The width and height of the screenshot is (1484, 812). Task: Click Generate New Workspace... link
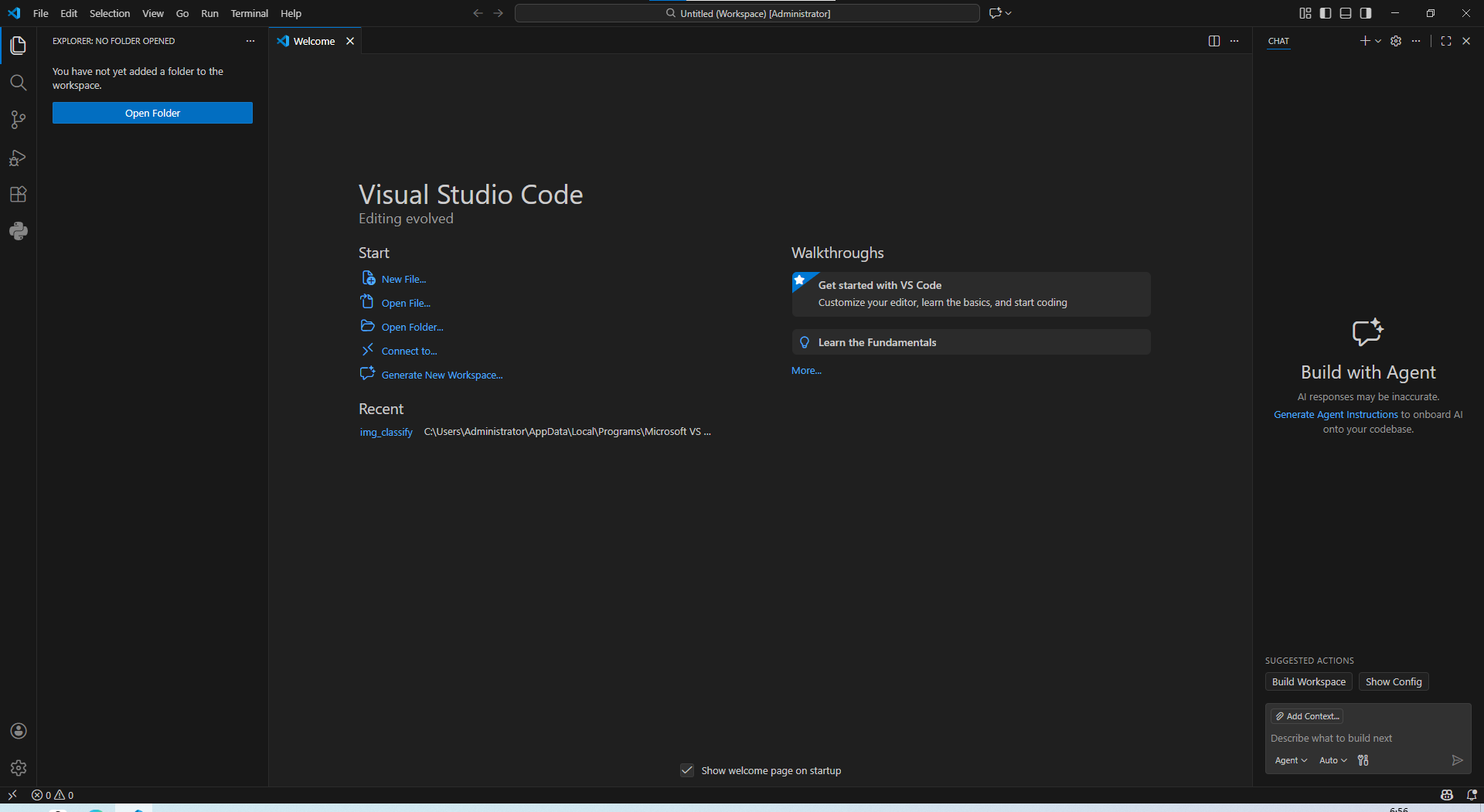442,375
